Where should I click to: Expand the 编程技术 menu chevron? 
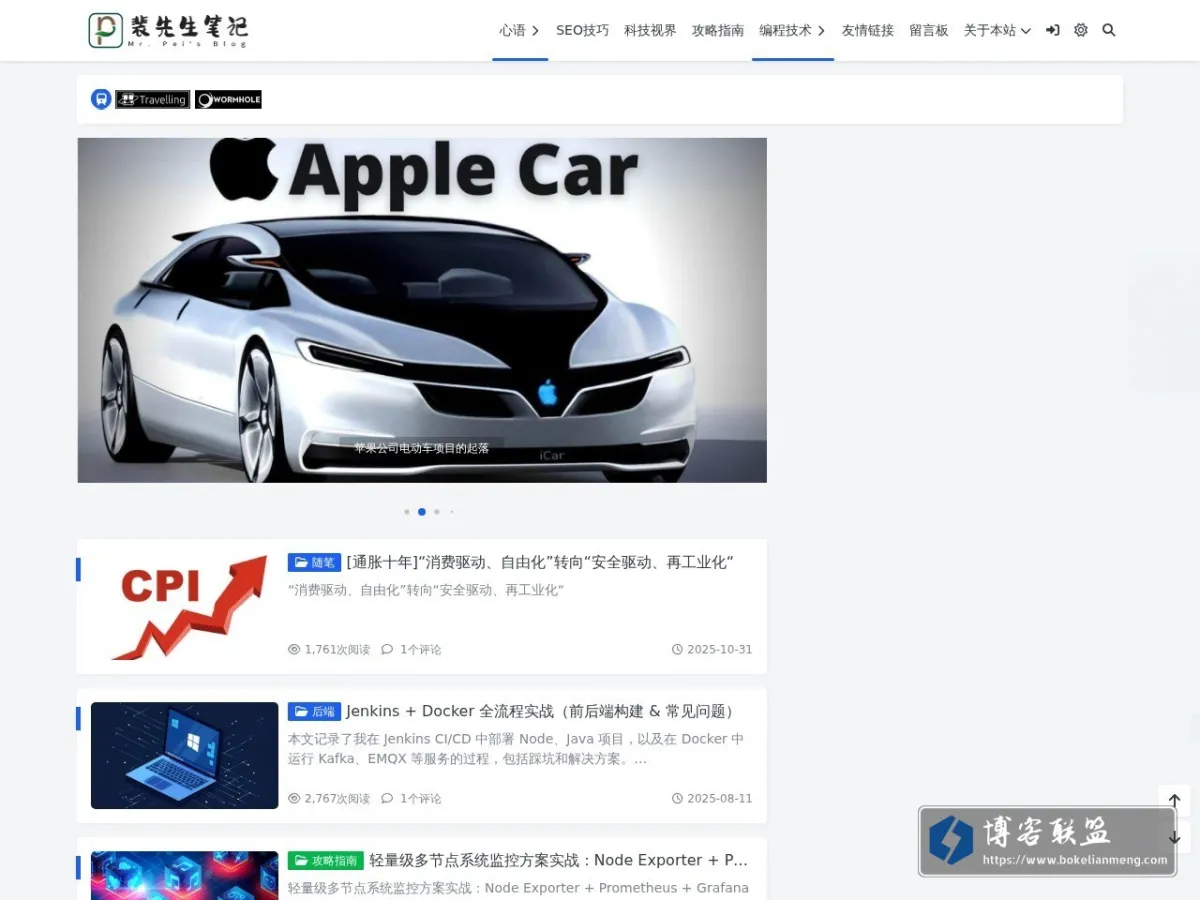[821, 31]
